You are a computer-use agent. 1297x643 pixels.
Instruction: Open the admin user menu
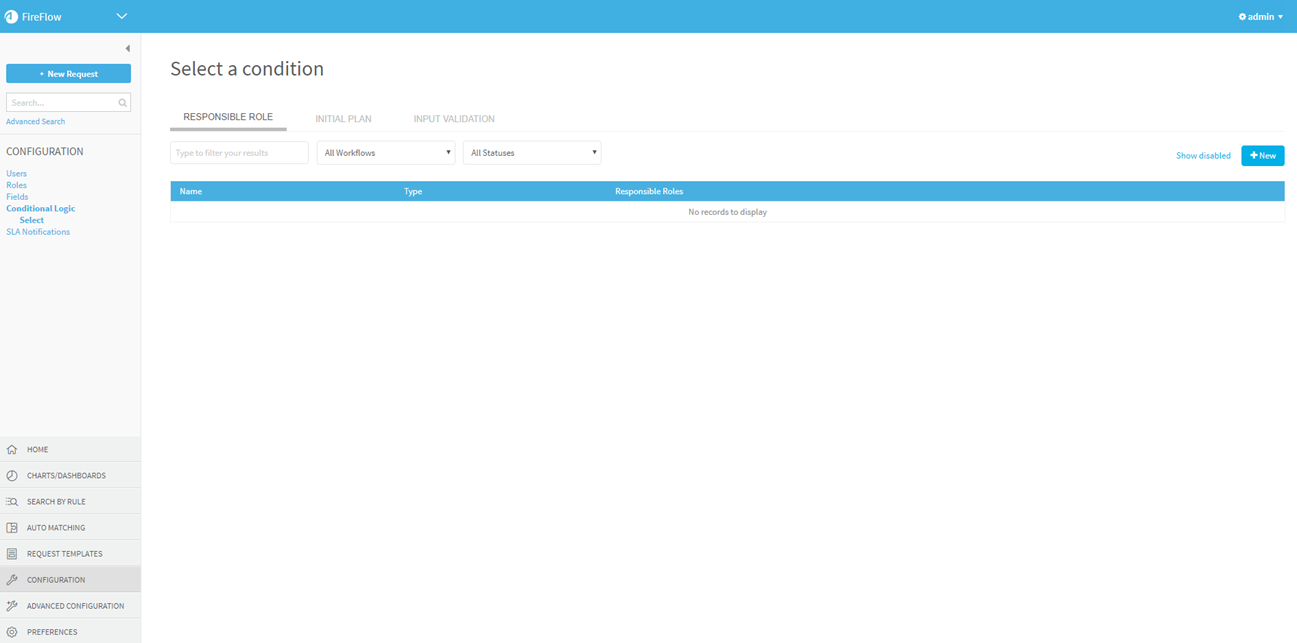[x=1261, y=17]
